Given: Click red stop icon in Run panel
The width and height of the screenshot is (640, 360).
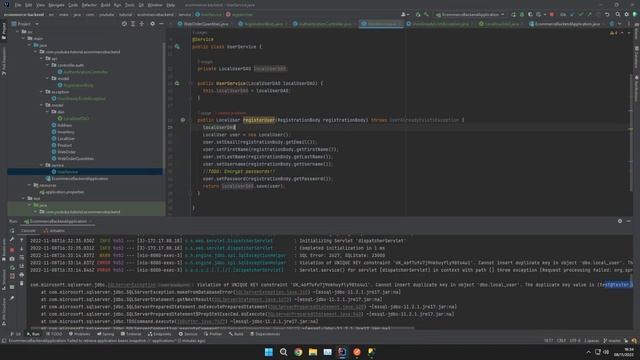Looking at the screenshot, I should (x=12, y=249).
